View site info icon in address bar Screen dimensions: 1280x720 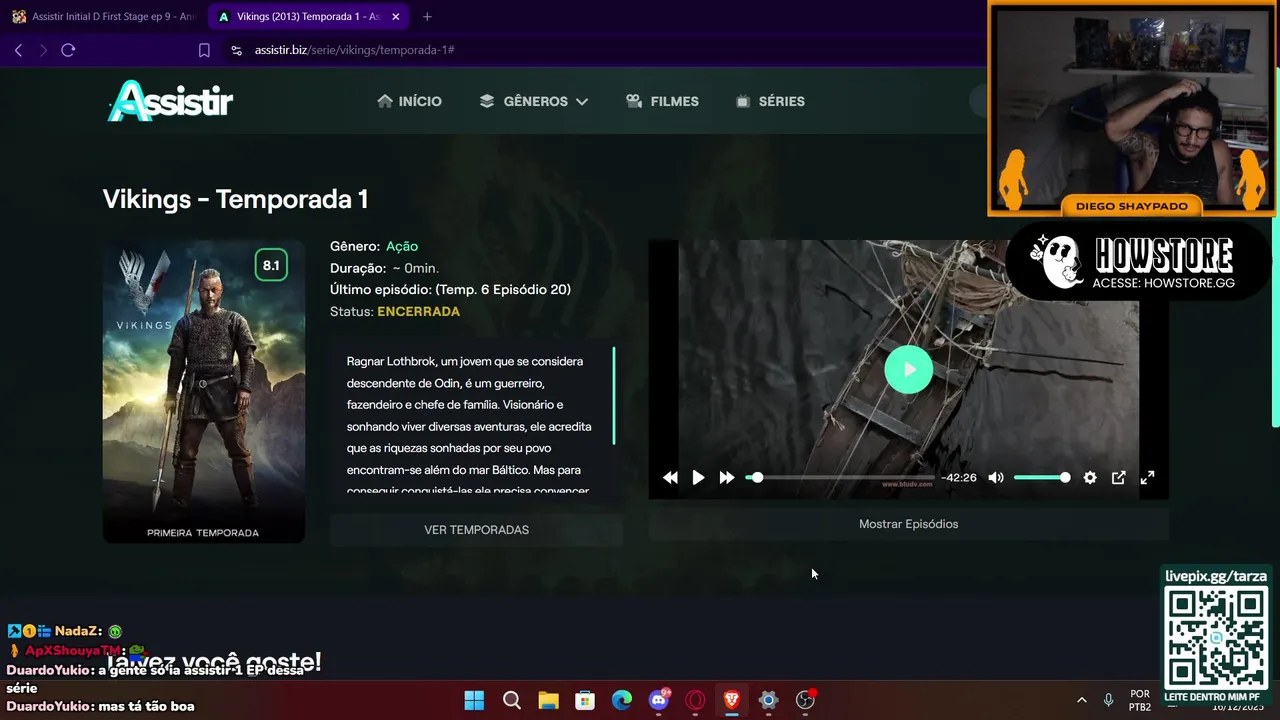(x=236, y=50)
